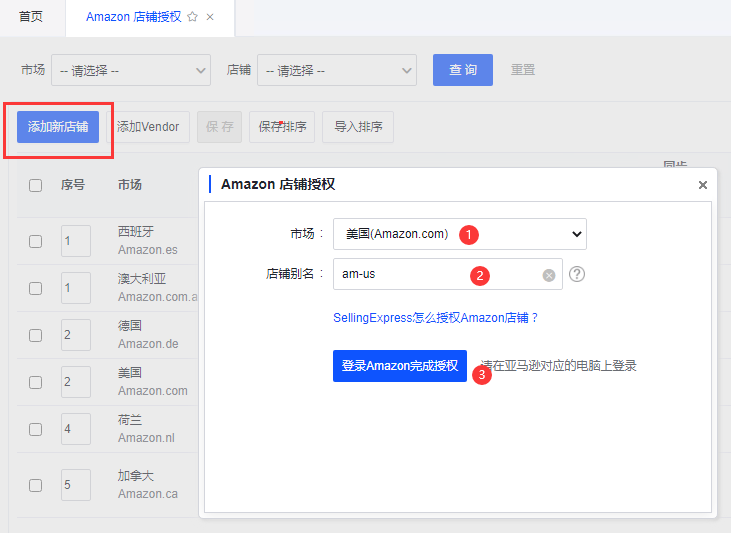Check the 西班牙 Amazon.es row checkbox
The image size is (731, 533).
pos(35,241)
